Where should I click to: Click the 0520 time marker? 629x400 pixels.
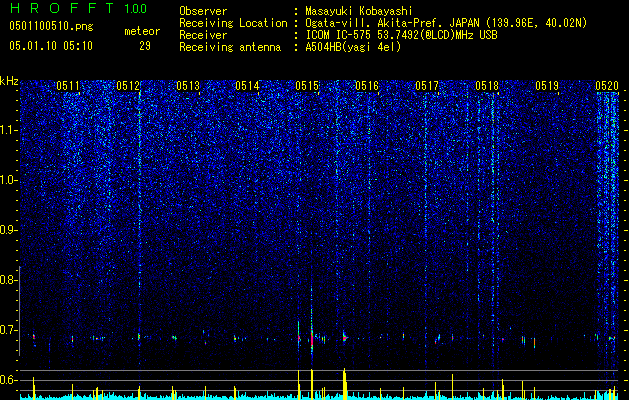pyautogui.click(x=607, y=85)
